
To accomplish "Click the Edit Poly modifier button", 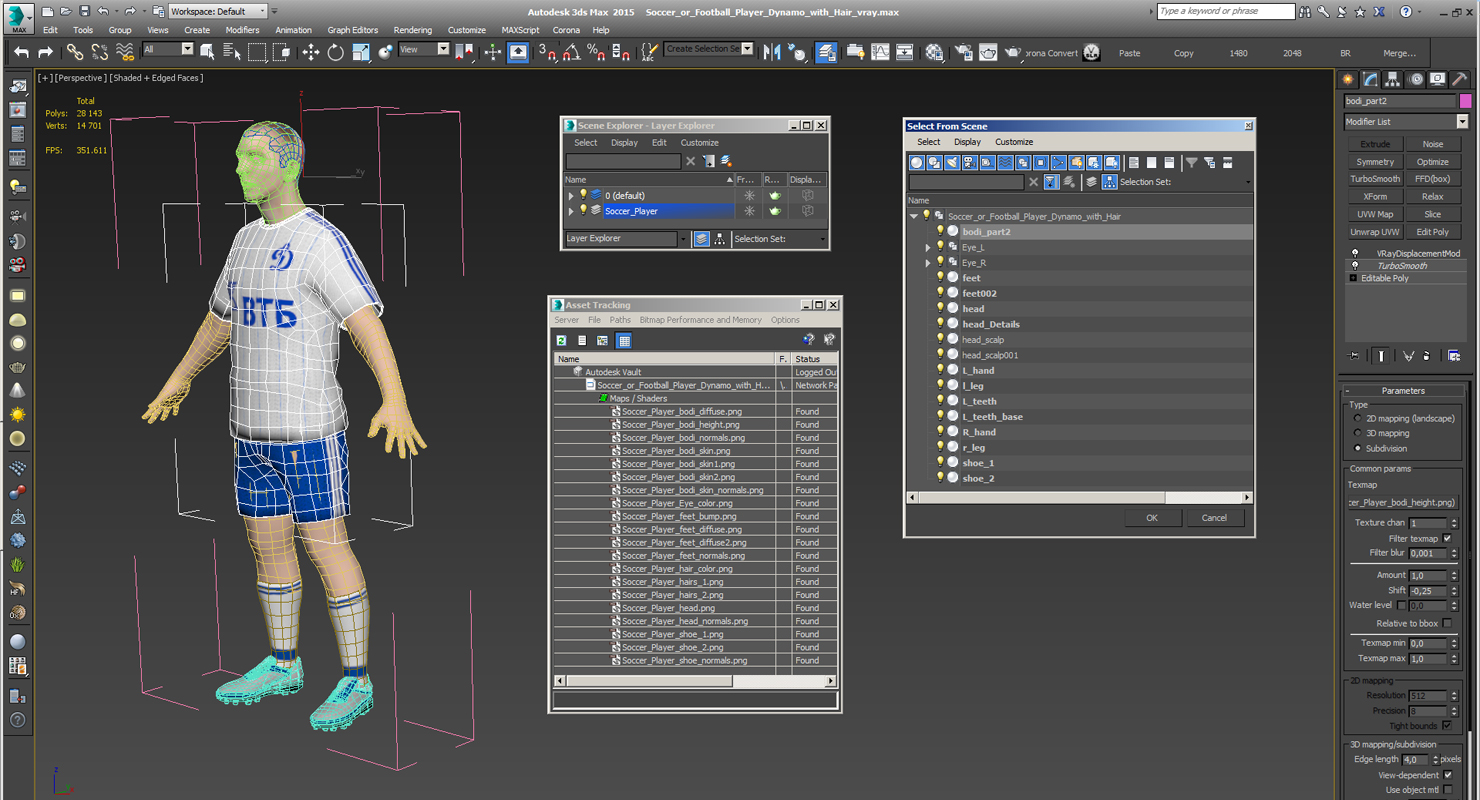I will [1433, 232].
